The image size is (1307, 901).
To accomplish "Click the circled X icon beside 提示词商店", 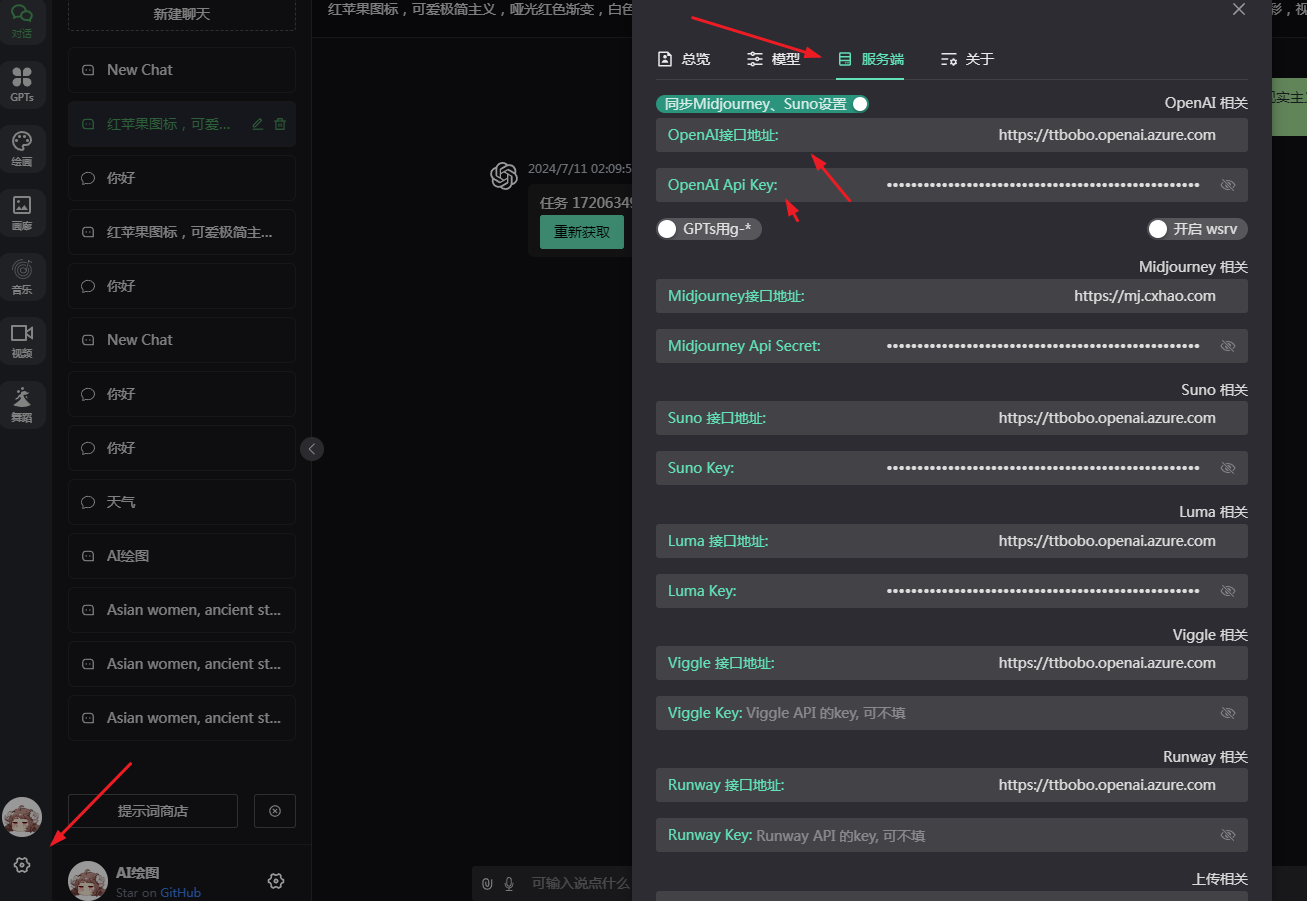I will [275, 811].
